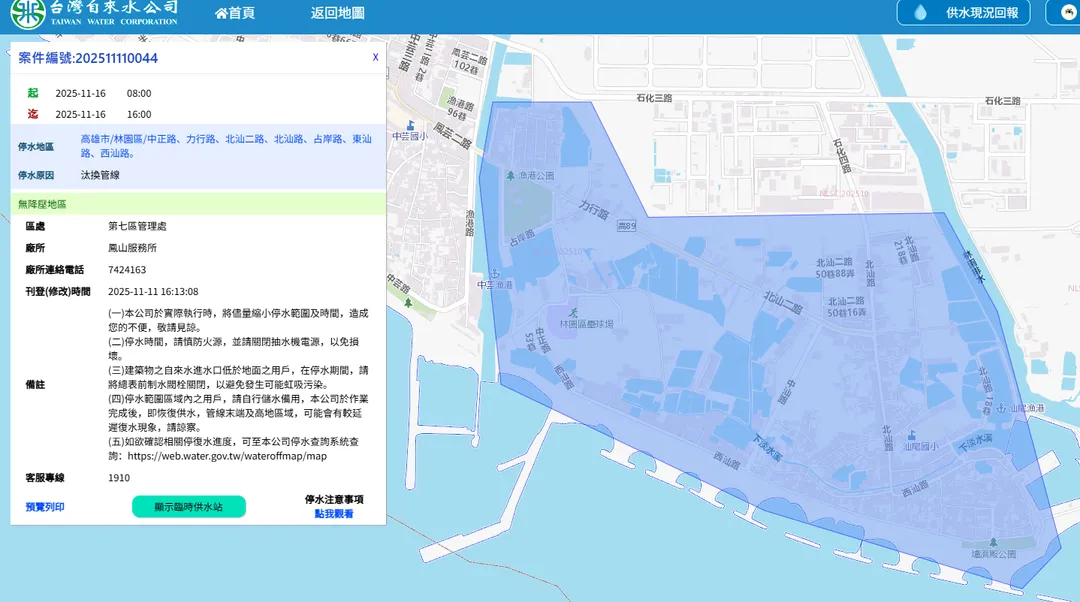Image resolution: width=1080 pixels, height=602 pixels.
Task: Click the red 迄 end time label
Action: (x=32, y=114)
